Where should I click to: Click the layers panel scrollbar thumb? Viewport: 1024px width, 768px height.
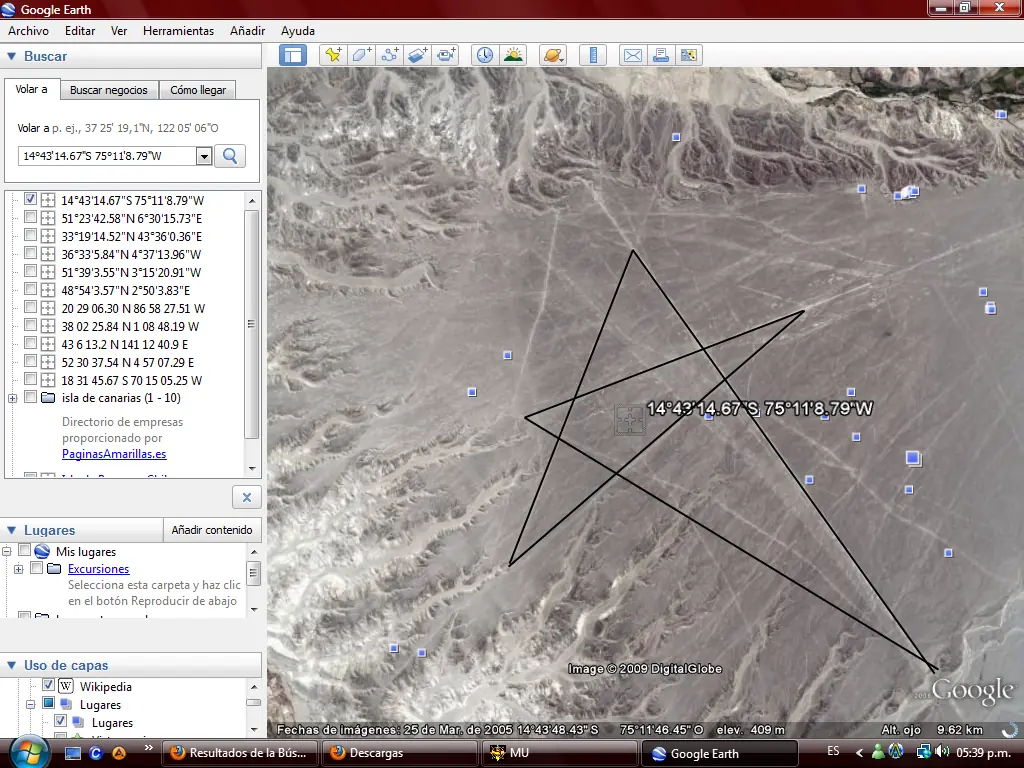click(x=253, y=703)
